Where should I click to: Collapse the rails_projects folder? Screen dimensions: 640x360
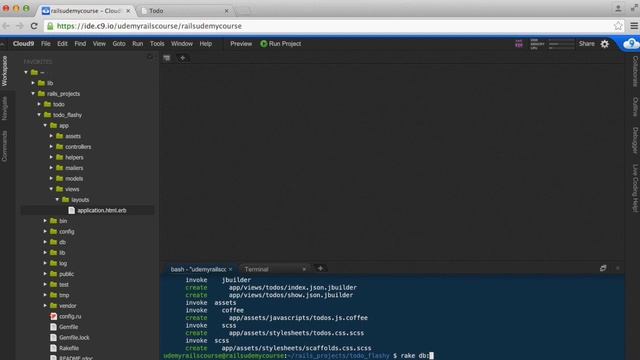coord(33,93)
